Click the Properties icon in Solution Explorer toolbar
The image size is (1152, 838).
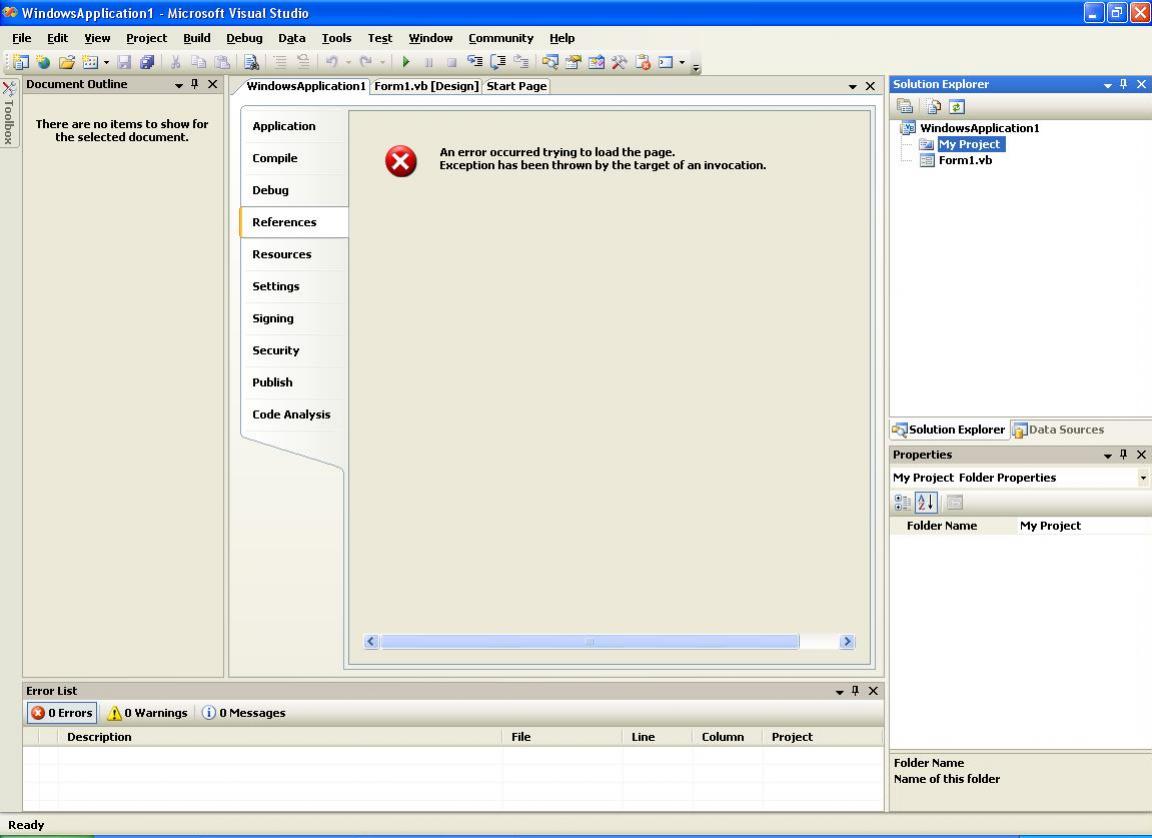click(905, 107)
